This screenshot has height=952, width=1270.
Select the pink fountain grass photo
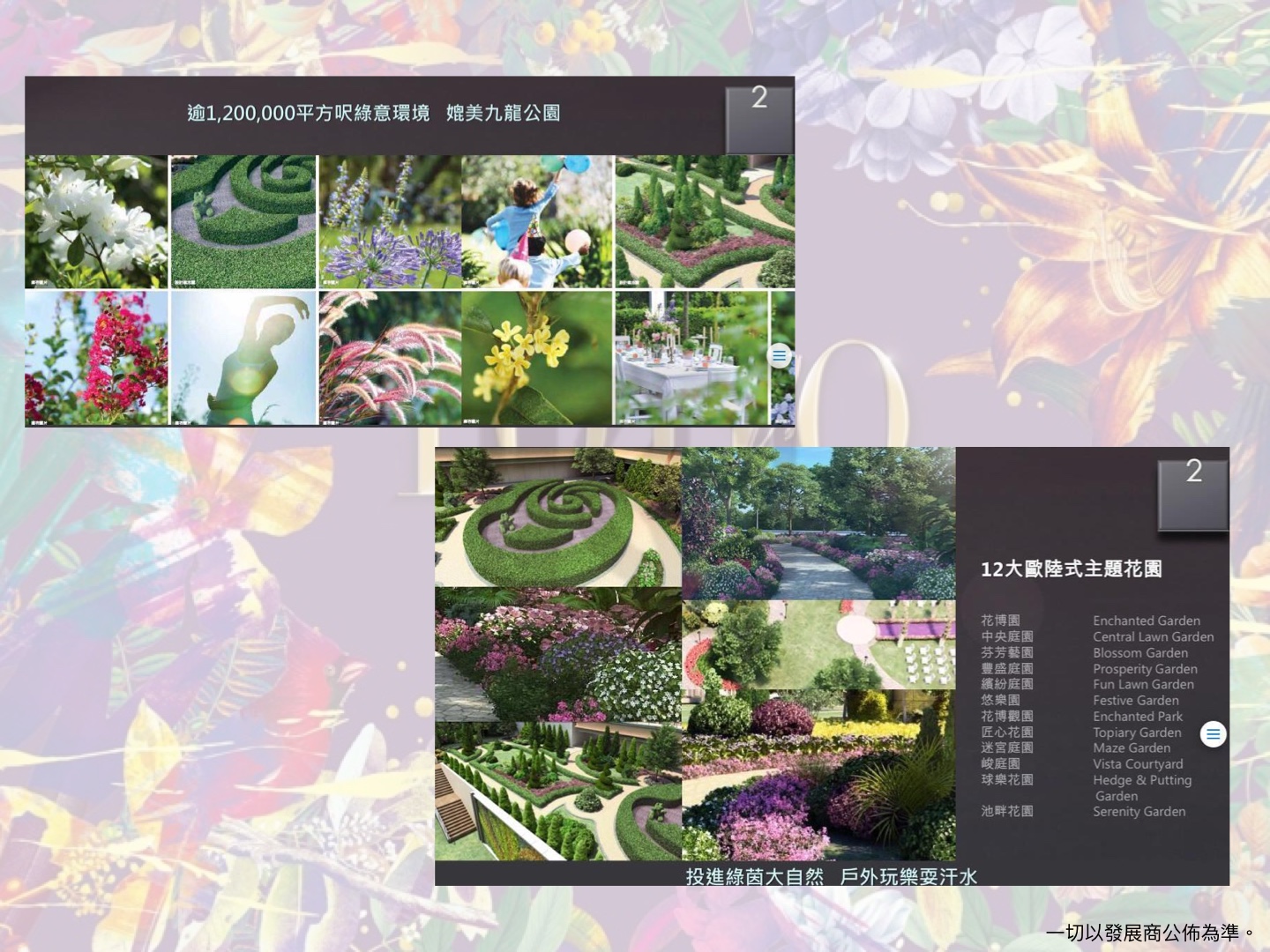(390, 358)
